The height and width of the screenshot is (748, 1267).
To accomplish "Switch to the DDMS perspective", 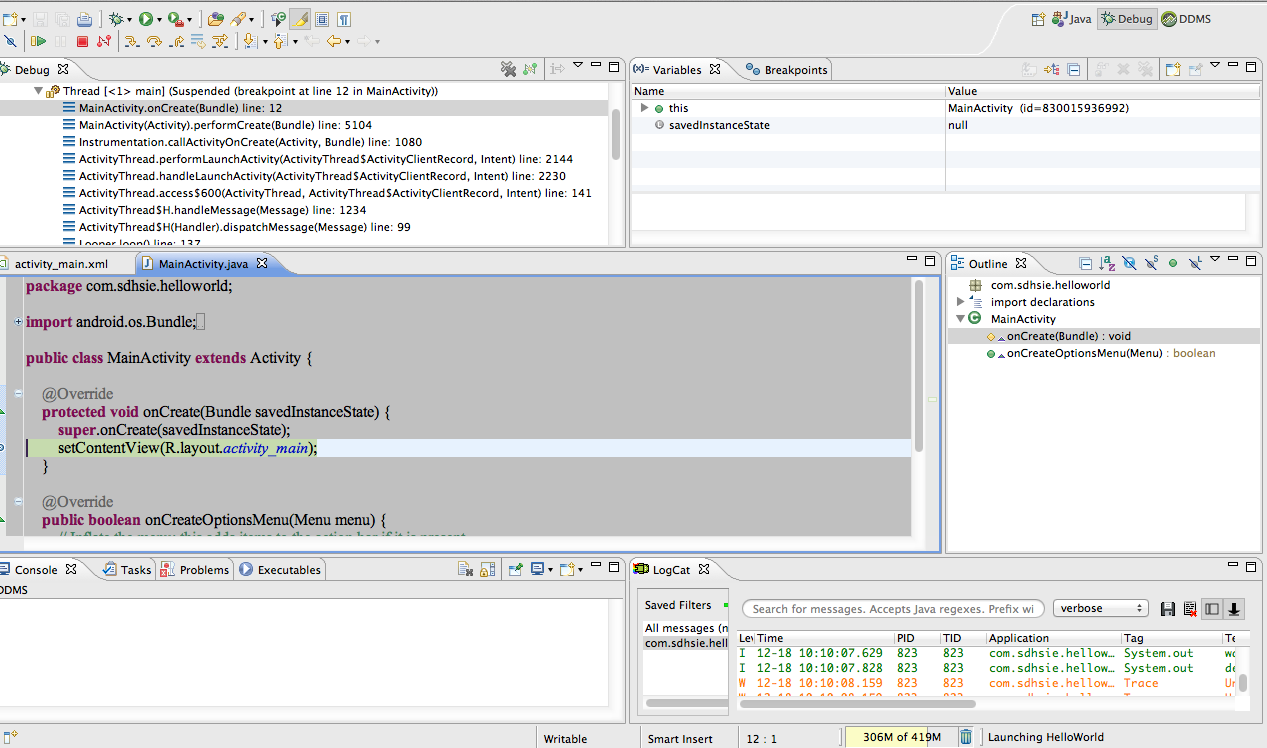I will point(1187,19).
